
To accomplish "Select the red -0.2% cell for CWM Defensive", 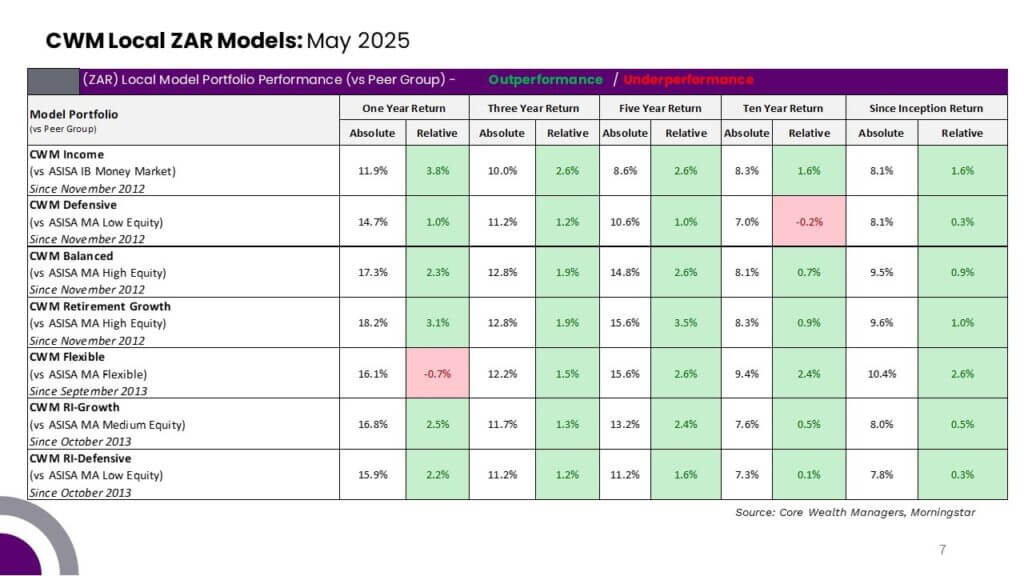I will pos(808,221).
